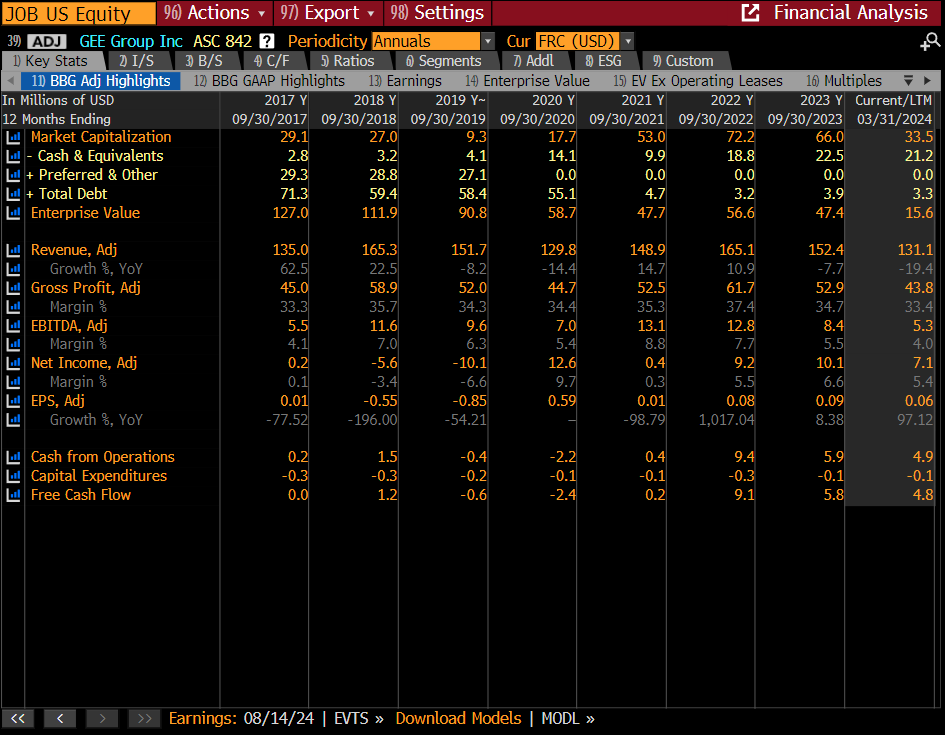Open chart icon for Preferred & Other row
The width and height of the screenshot is (945, 735).
click(13, 175)
